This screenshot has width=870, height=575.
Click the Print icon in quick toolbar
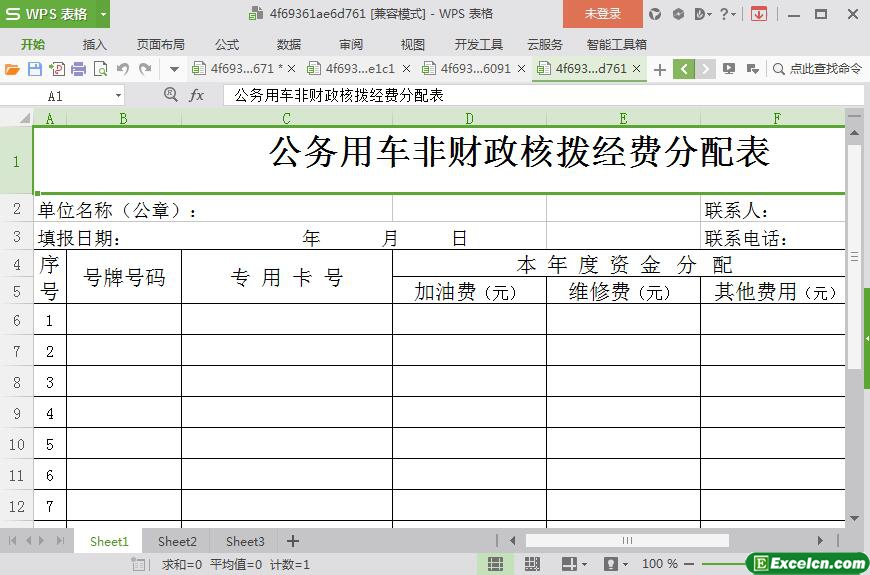pos(78,69)
